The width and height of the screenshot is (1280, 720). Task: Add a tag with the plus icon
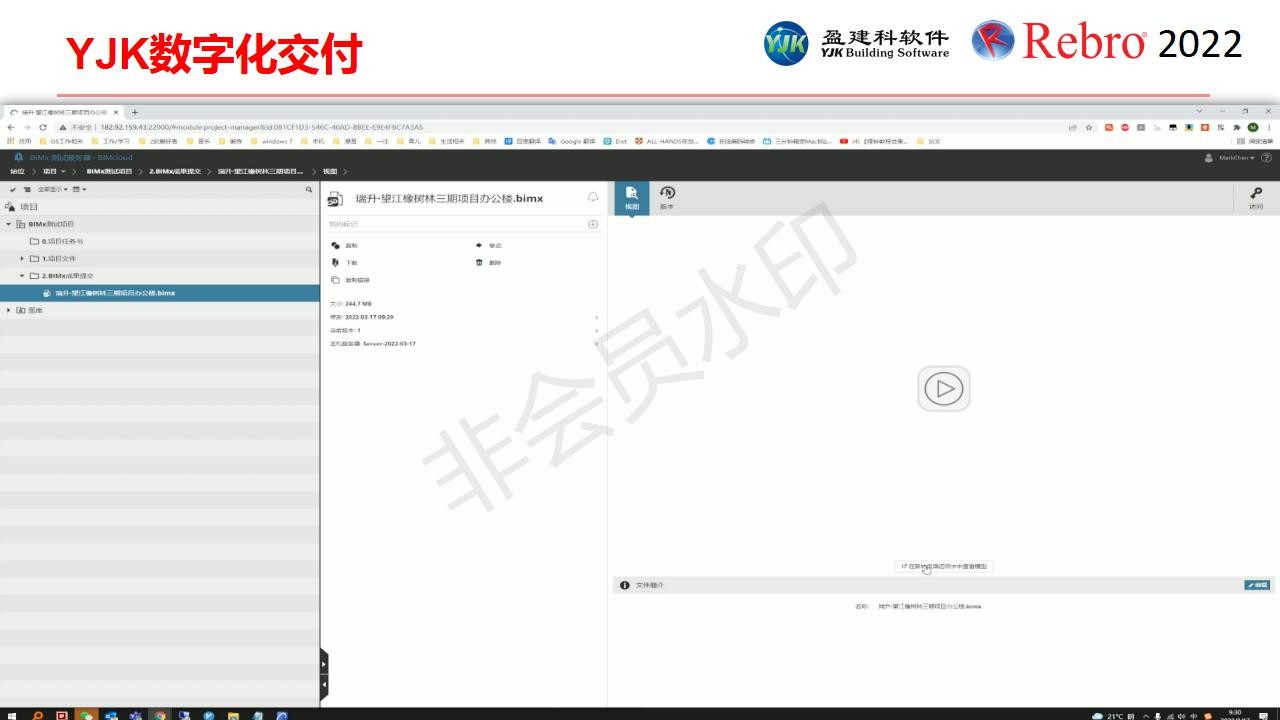point(593,224)
